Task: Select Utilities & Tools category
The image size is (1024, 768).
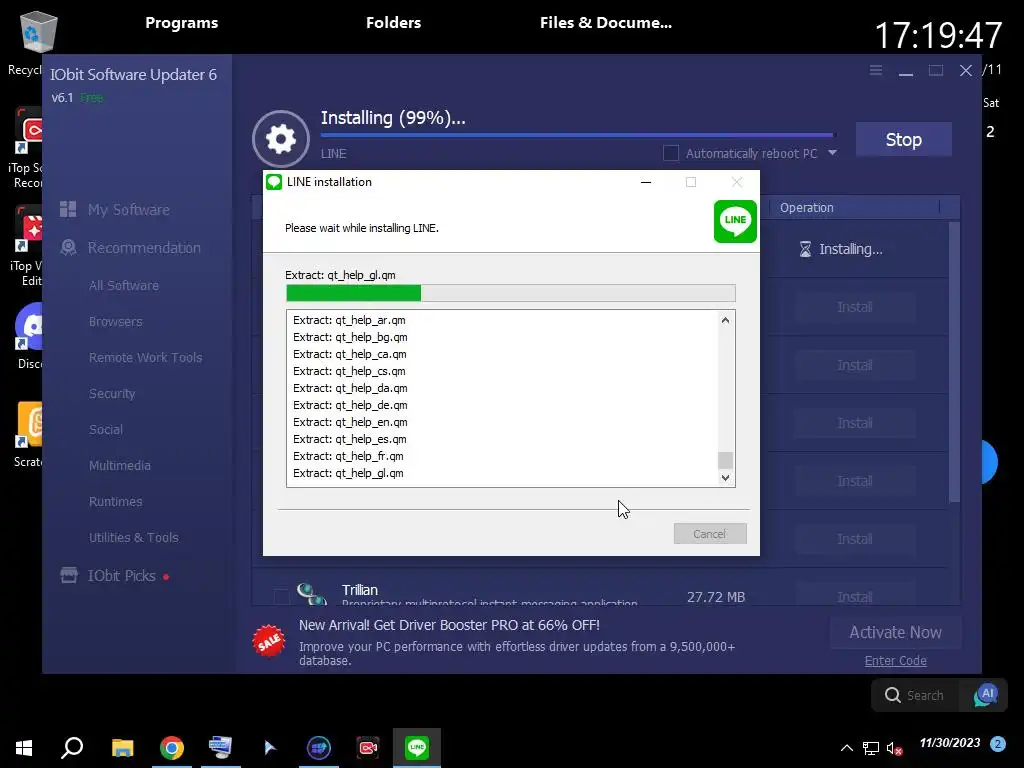Action: 134,537
